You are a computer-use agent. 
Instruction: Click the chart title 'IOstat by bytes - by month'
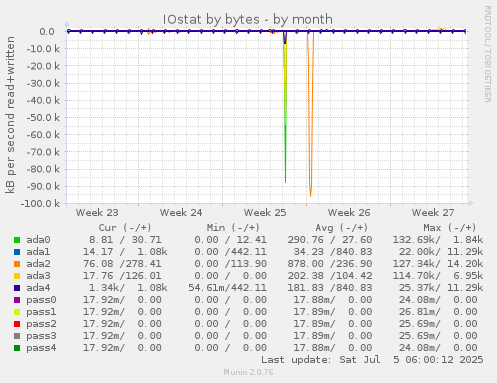click(x=248, y=19)
